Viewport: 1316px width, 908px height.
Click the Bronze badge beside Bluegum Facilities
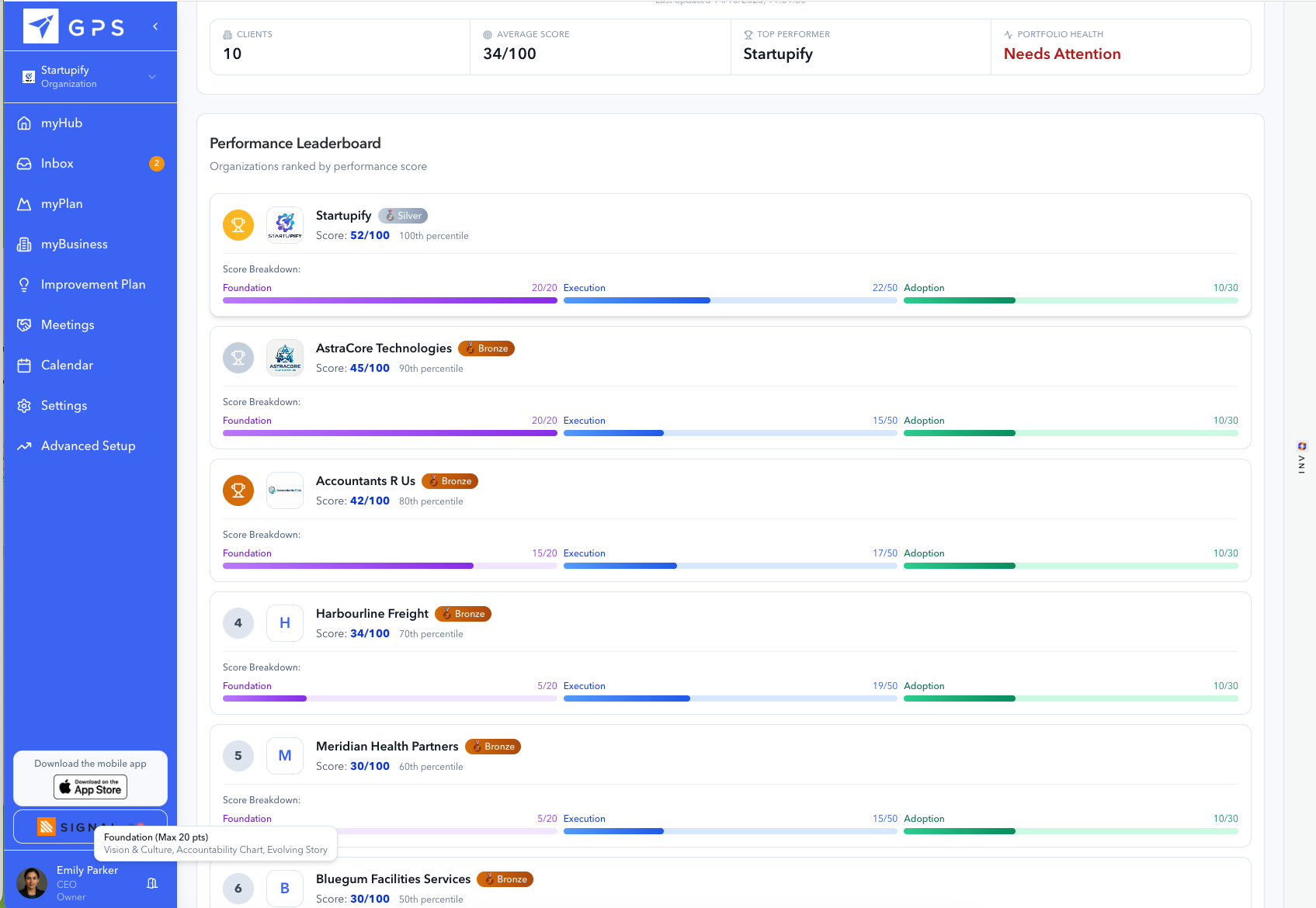pos(505,879)
